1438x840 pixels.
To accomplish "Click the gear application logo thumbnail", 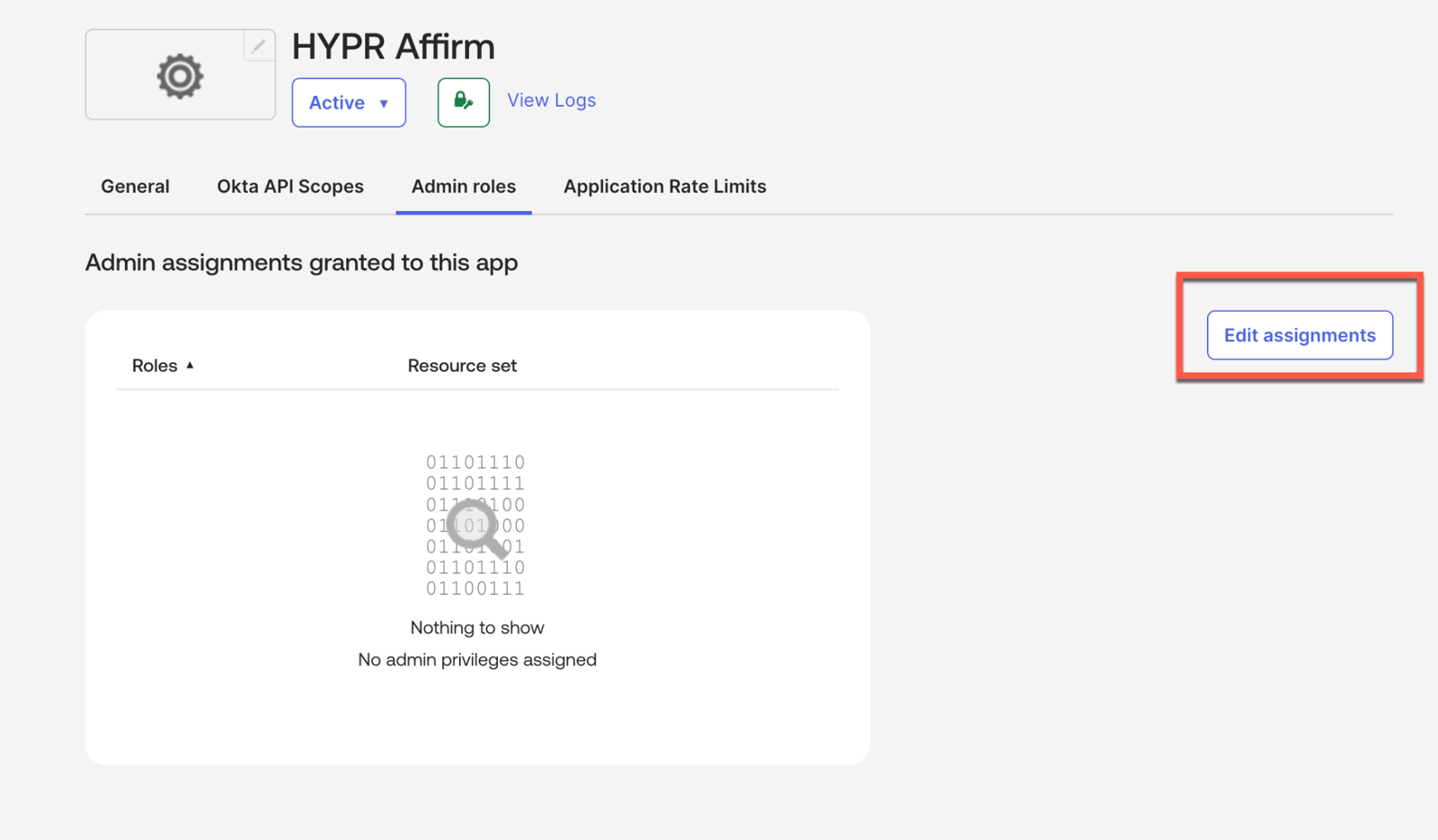I will pyautogui.click(x=180, y=75).
